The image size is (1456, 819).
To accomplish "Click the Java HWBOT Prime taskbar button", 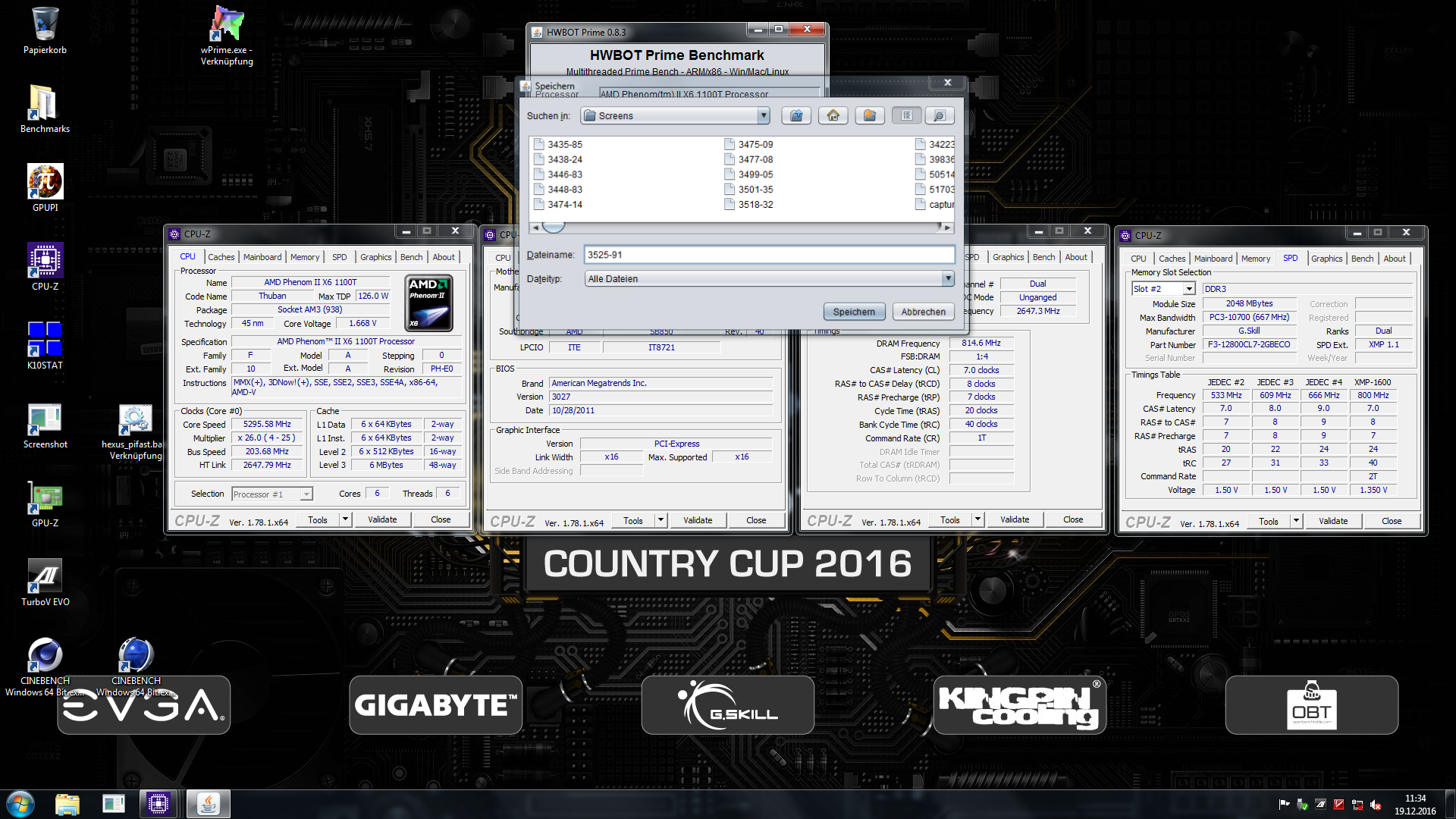I will (x=209, y=804).
